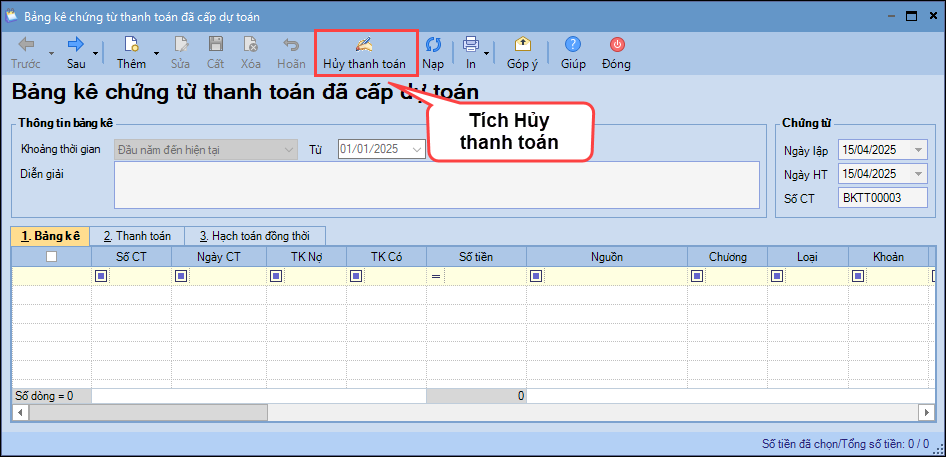946x457 pixels.
Task: Click the Chương column header
Action: pyautogui.click(x=728, y=257)
